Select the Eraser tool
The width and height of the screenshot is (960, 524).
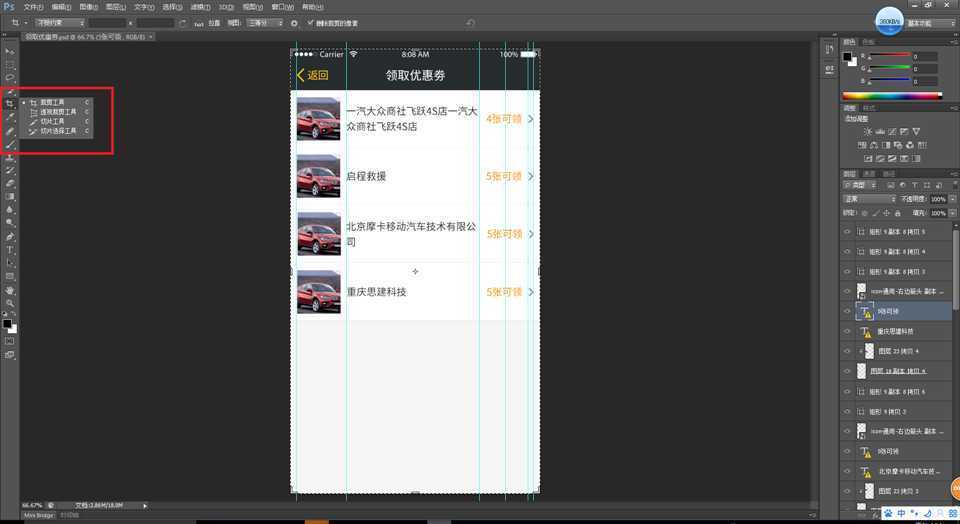9,184
